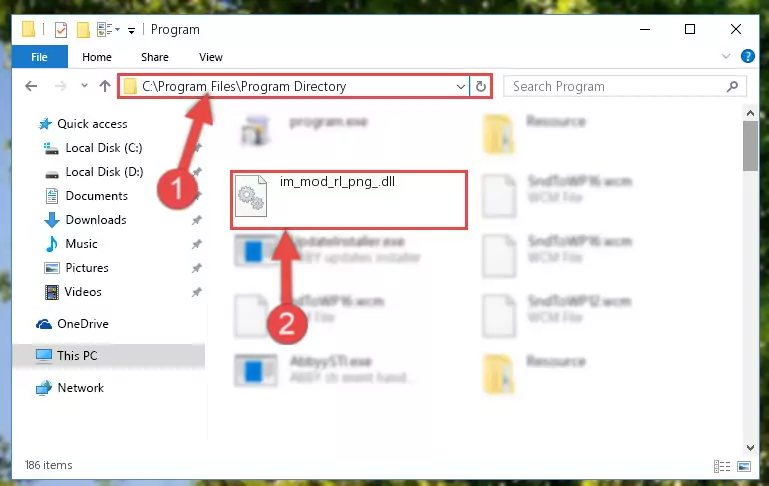Select the im_mod_rl_png_.dll file name
This screenshot has width=769, height=486.
pos(337,181)
